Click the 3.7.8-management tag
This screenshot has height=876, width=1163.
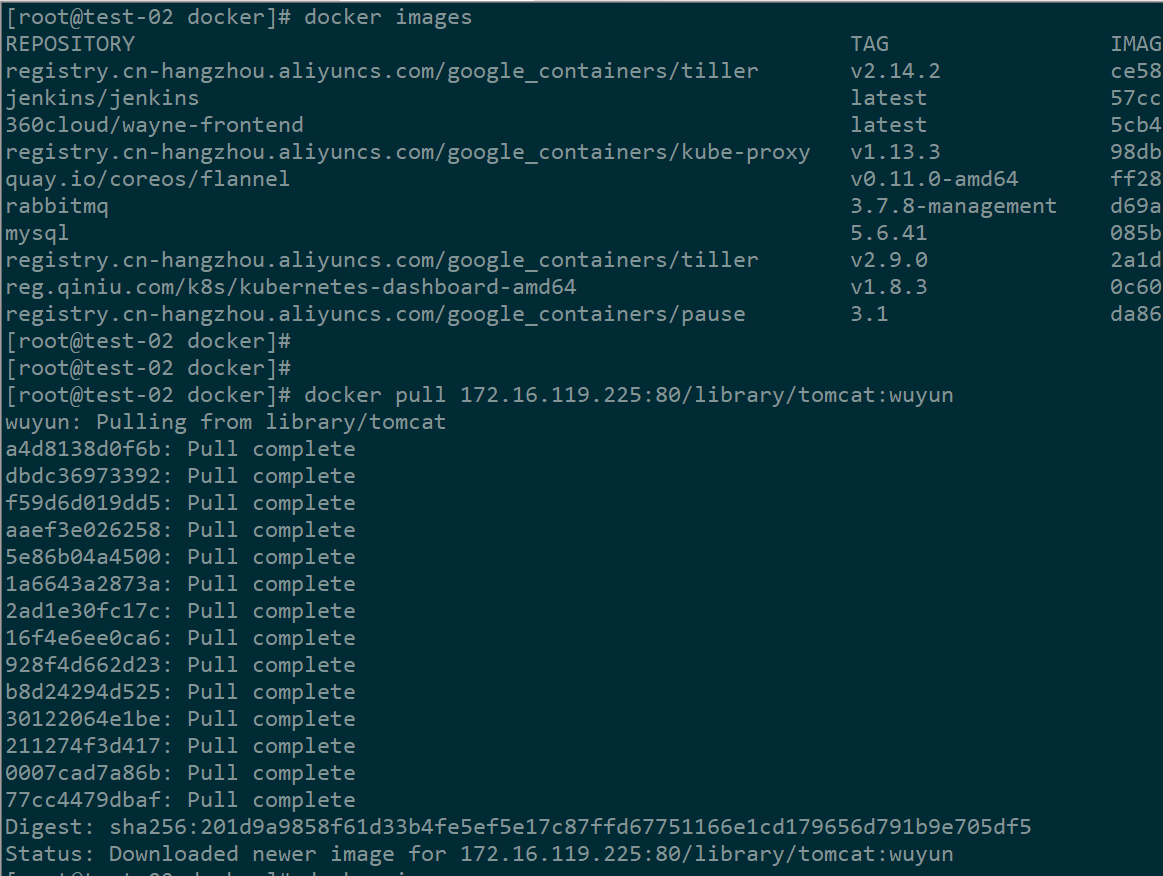point(953,206)
